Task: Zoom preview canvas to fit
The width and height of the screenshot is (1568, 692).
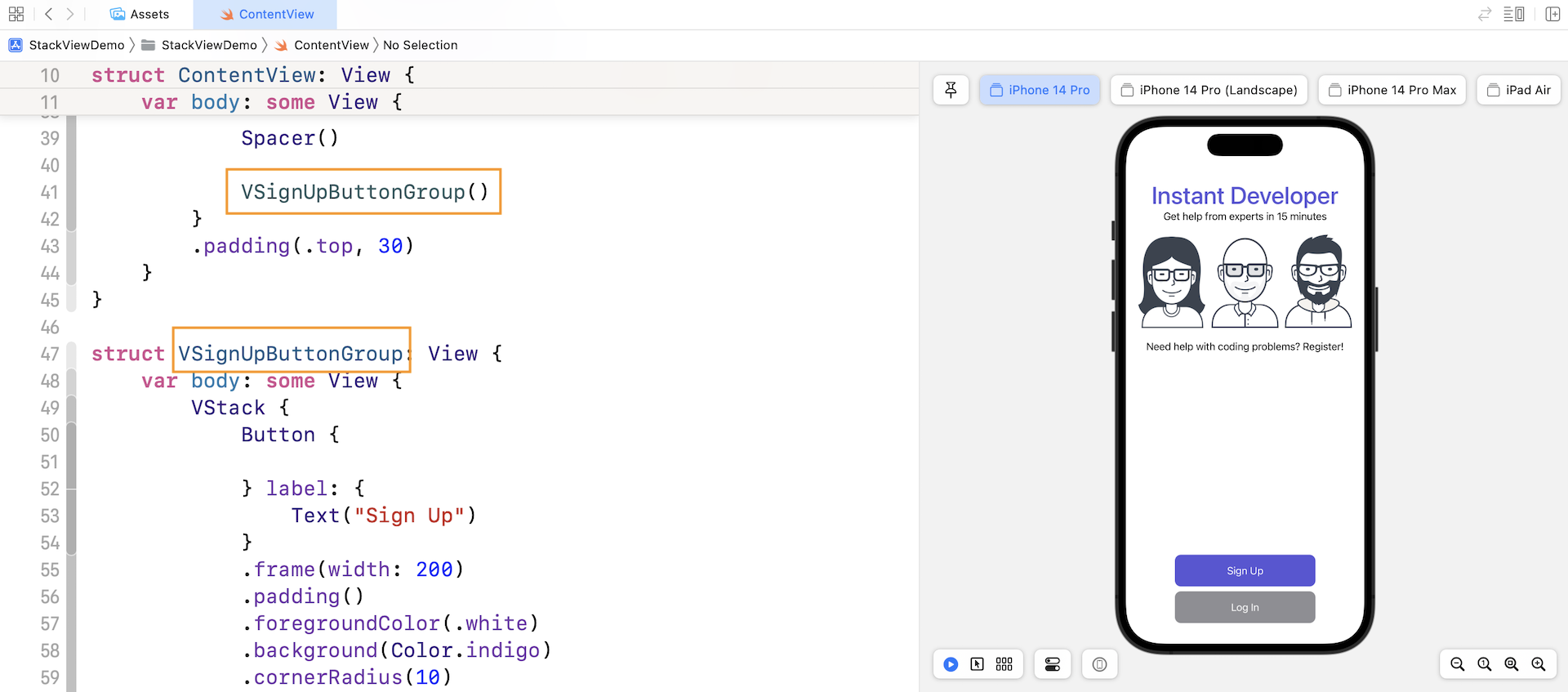Action: (1512, 664)
